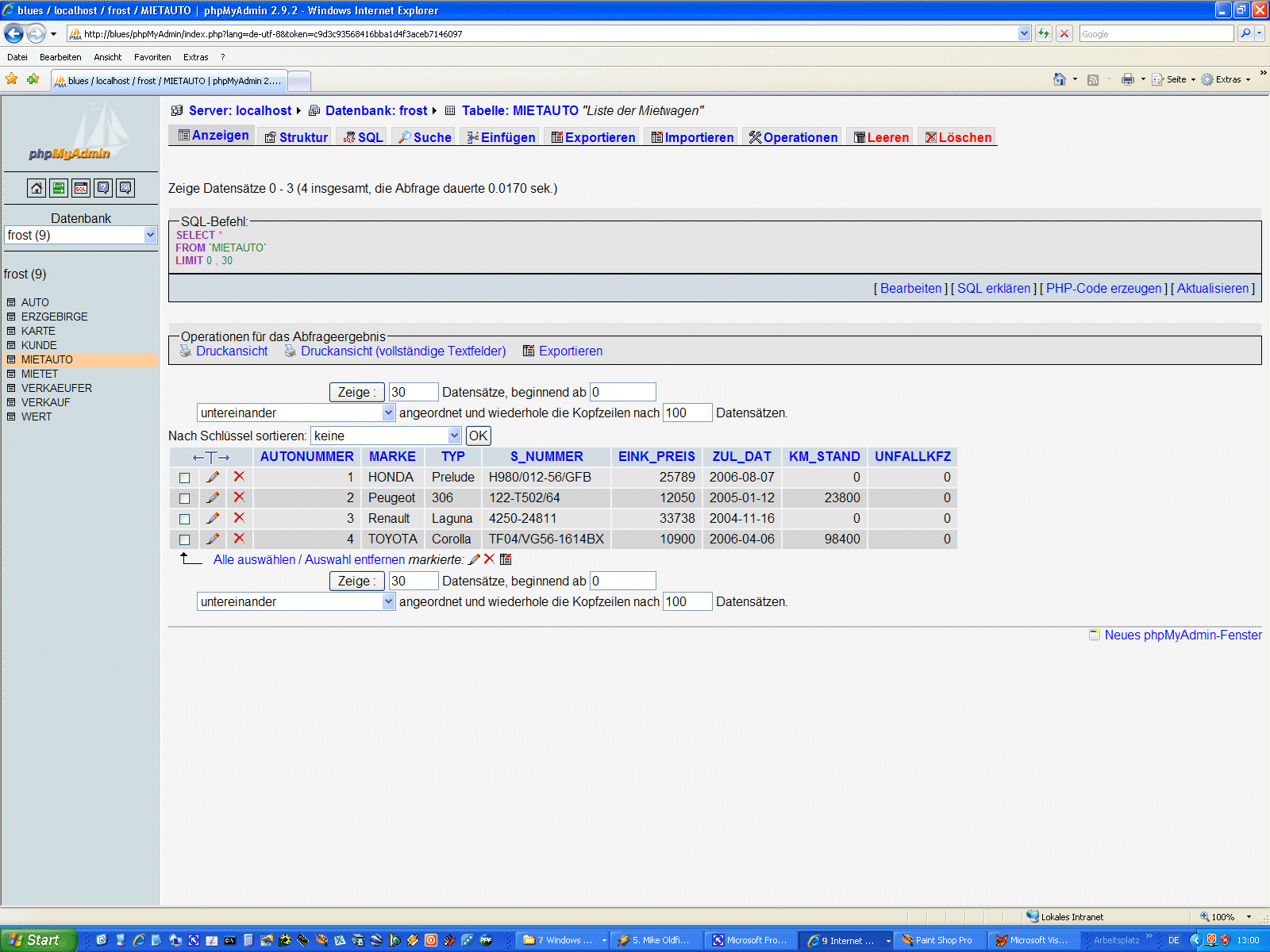Screen dimensions: 1270x952
Task: Open phpMyAdmin home icon in sidebar
Action: [37, 188]
